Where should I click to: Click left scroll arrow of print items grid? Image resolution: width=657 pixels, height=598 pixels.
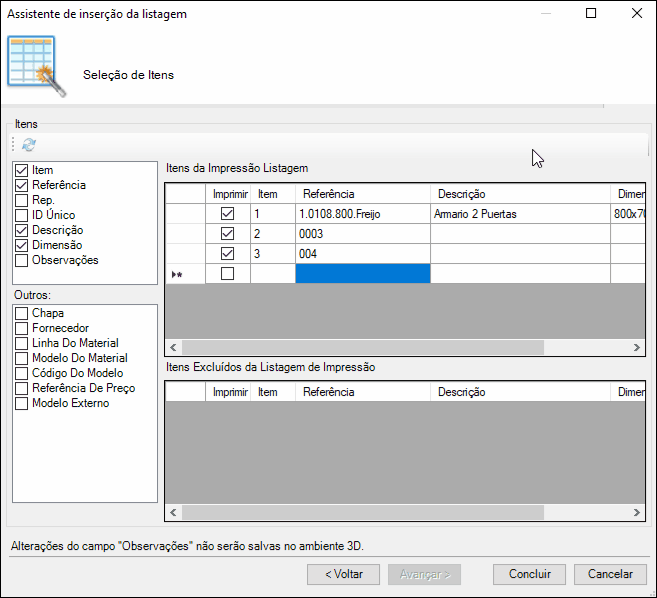[x=173, y=347]
